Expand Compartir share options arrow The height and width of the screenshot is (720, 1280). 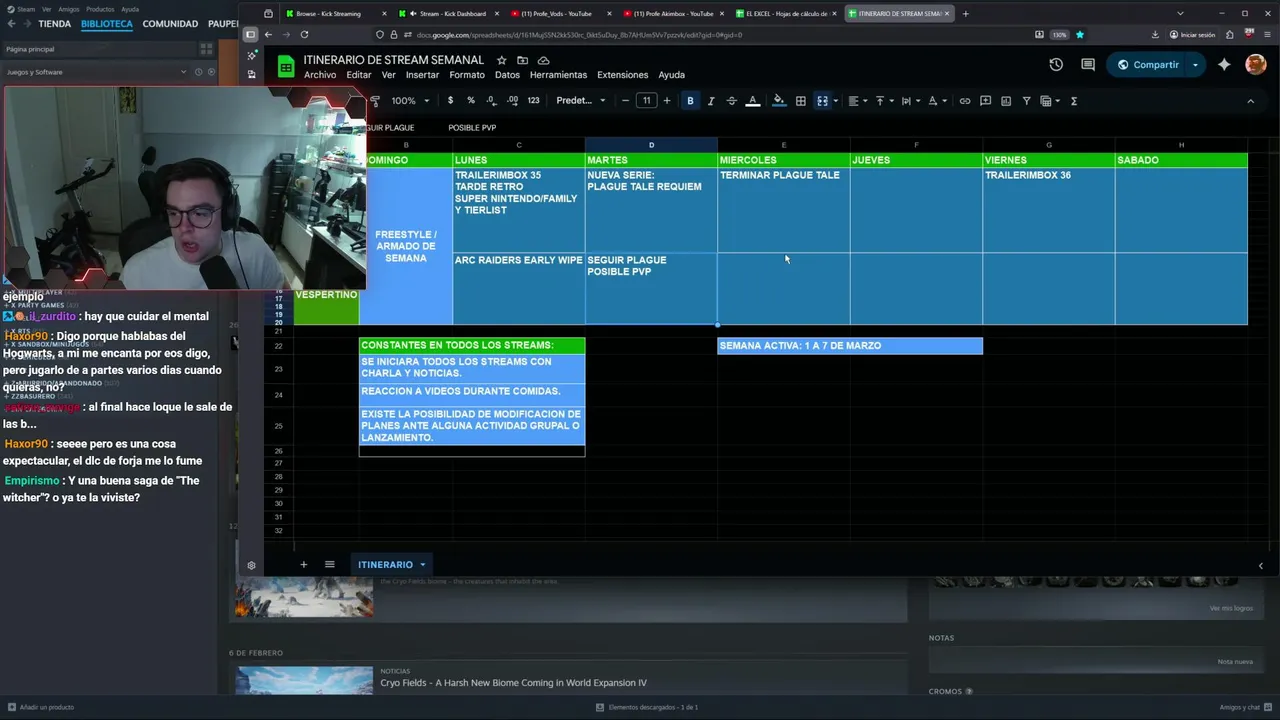pyautogui.click(x=1195, y=65)
